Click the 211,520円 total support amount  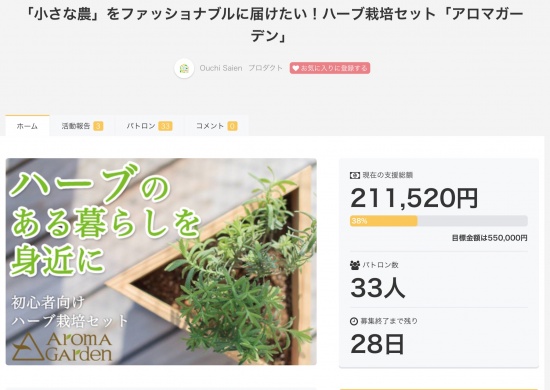pos(414,198)
